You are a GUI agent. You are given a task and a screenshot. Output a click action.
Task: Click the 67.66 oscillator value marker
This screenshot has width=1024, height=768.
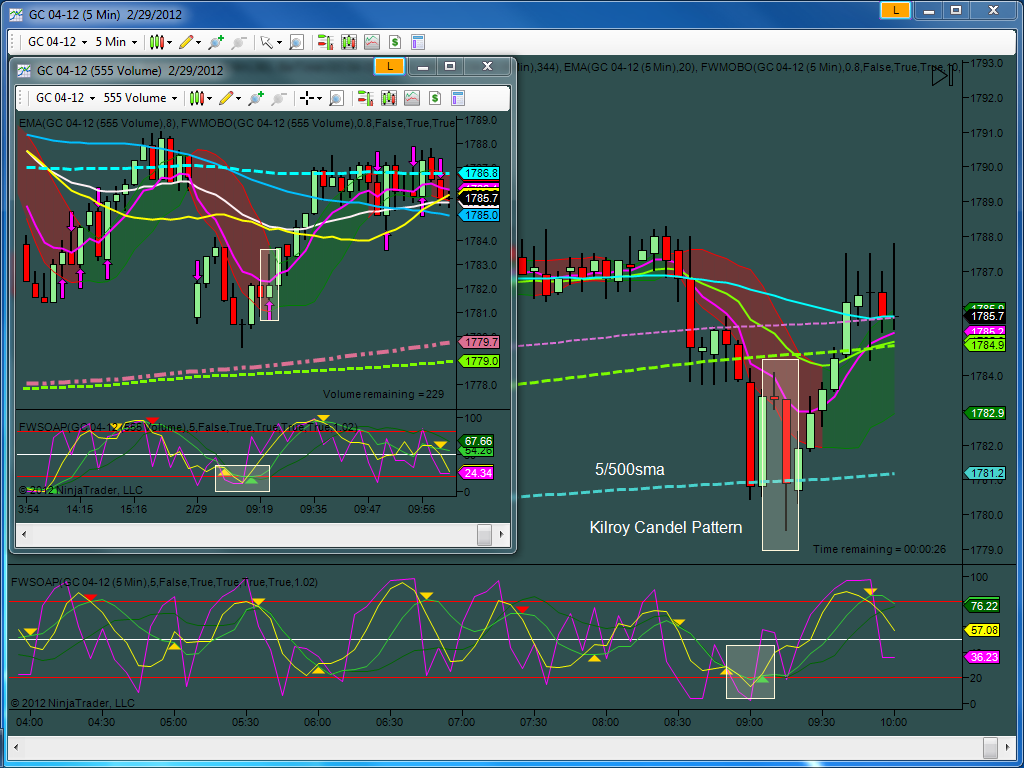[x=477, y=441]
